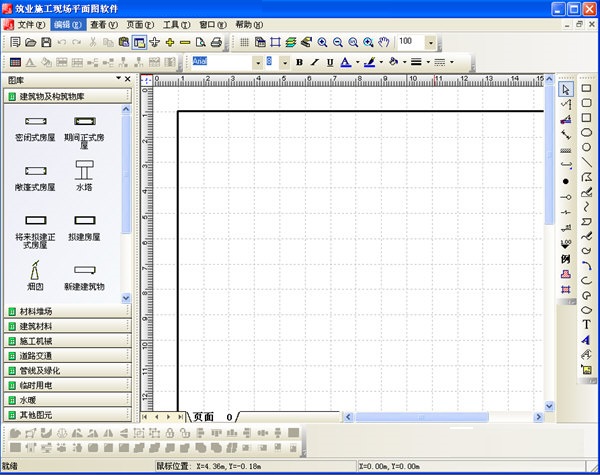The height and width of the screenshot is (475, 600).
Task: Click the New document icon
Action: coord(15,42)
